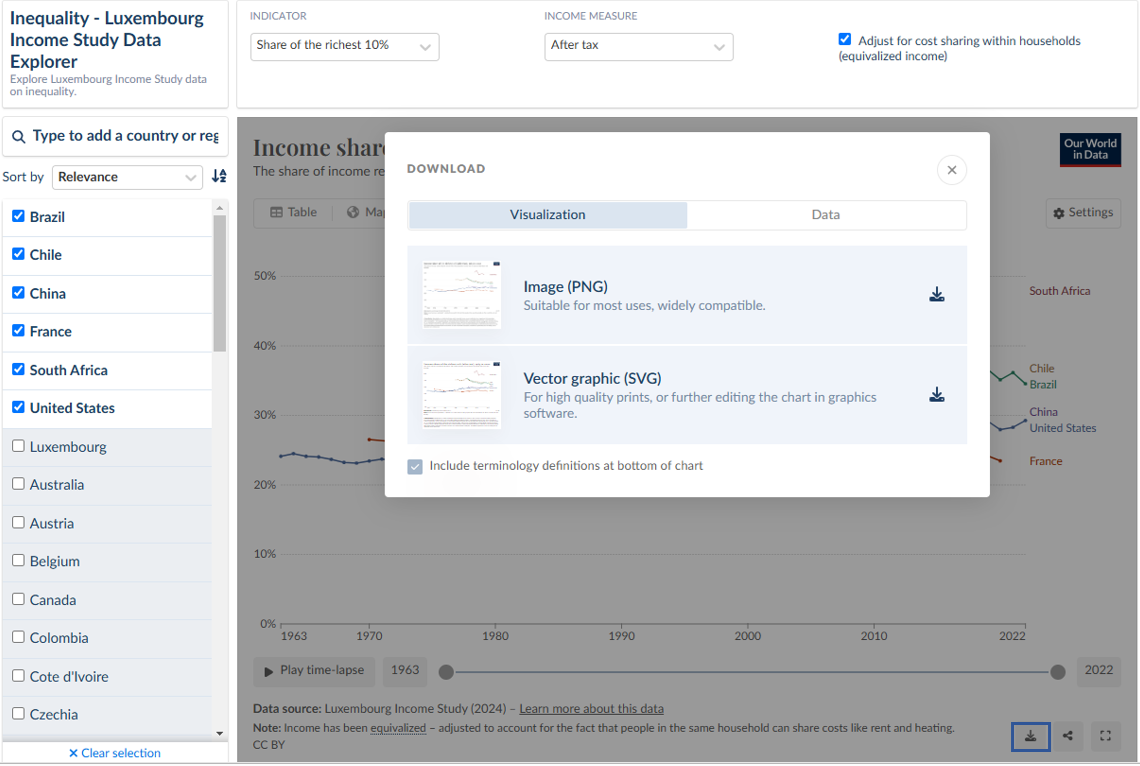Click the sort direction icon next to Relevance

(219, 177)
